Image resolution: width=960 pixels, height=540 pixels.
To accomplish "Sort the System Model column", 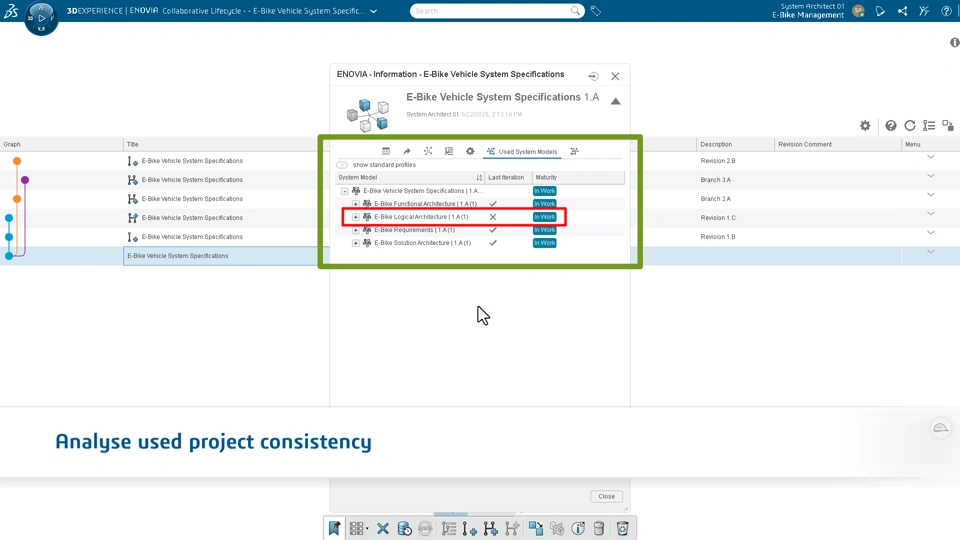I will click(479, 178).
